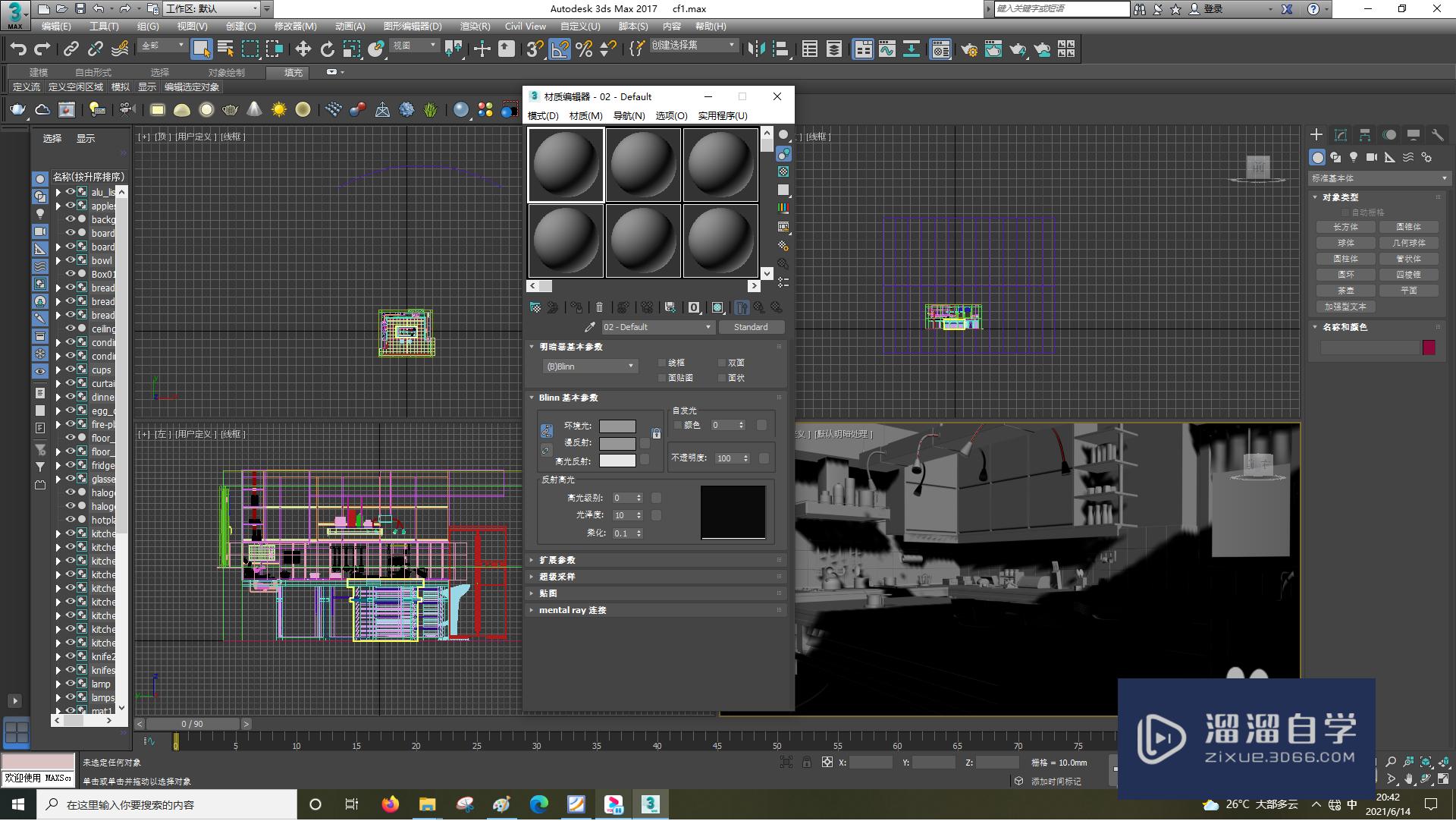Viewport: 1456px width, 821px height.
Task: Open Render Setup teapot-gear icon
Action: [968, 49]
